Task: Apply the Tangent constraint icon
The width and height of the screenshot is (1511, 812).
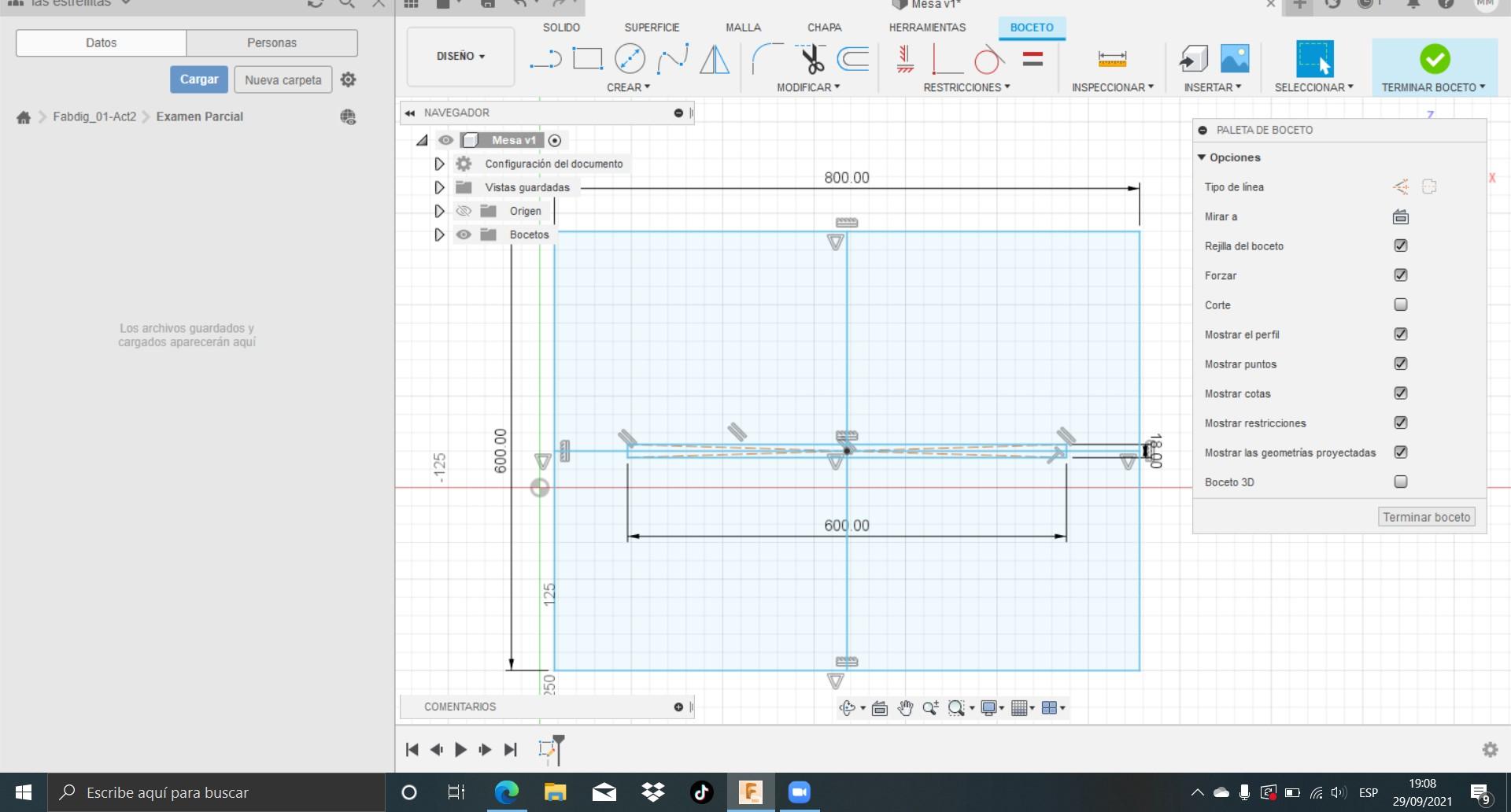Action: tap(989, 59)
